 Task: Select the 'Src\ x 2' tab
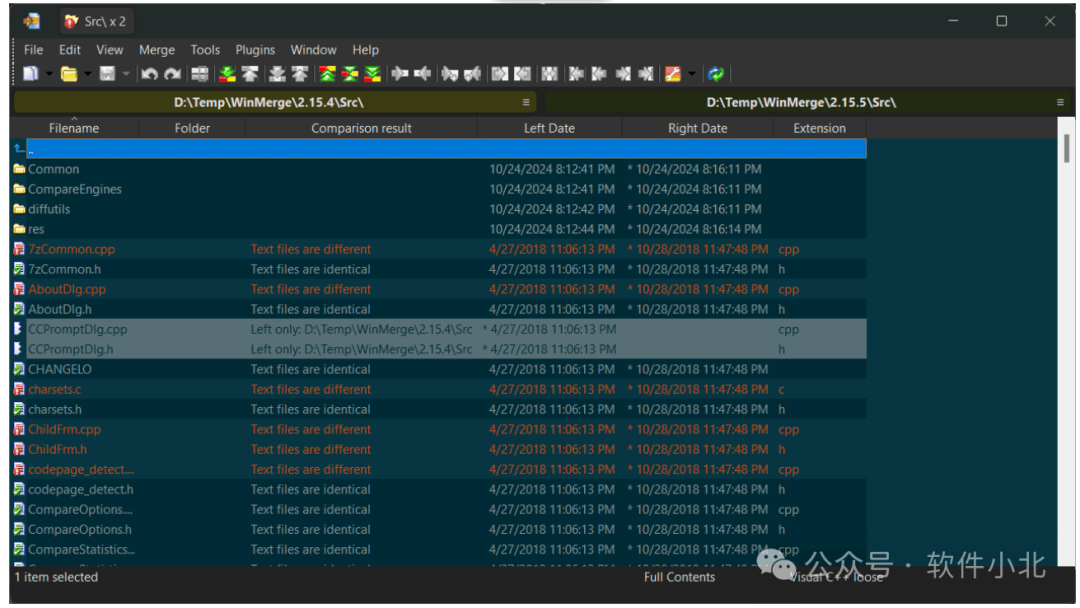tap(96, 21)
